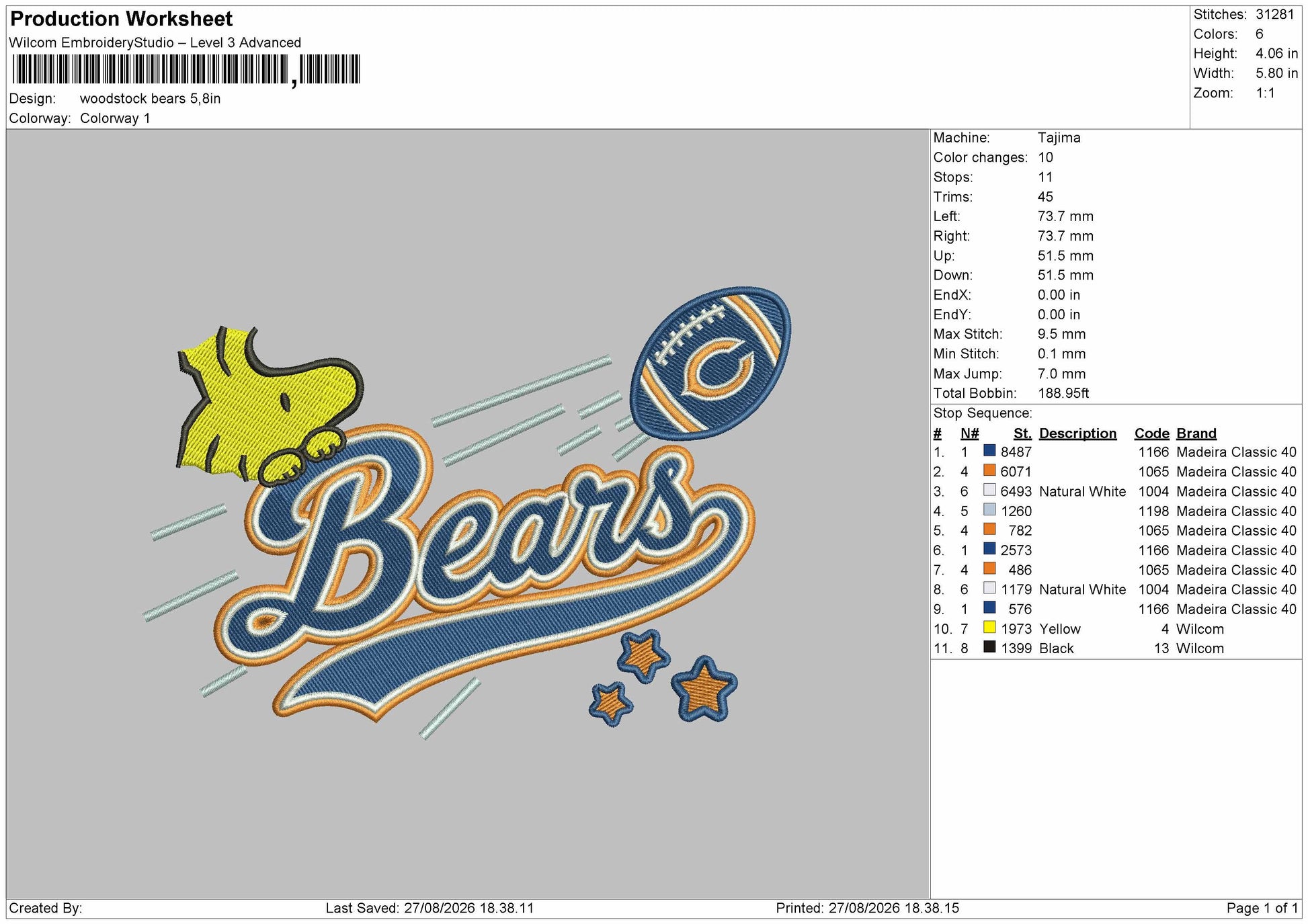This screenshot has width=1308, height=924.
Task: Click the blue swatch for stop 1
Action: pos(989,450)
